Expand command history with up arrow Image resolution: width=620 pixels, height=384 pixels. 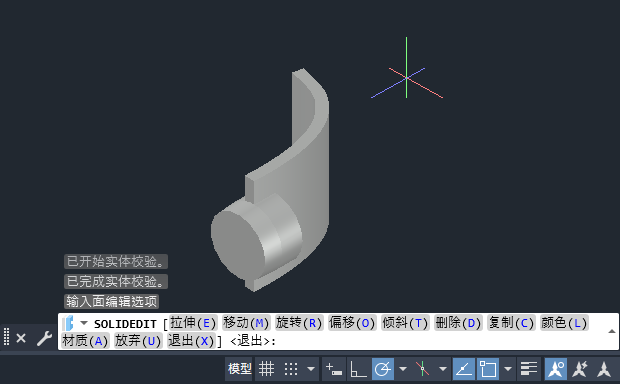[x=612, y=331]
